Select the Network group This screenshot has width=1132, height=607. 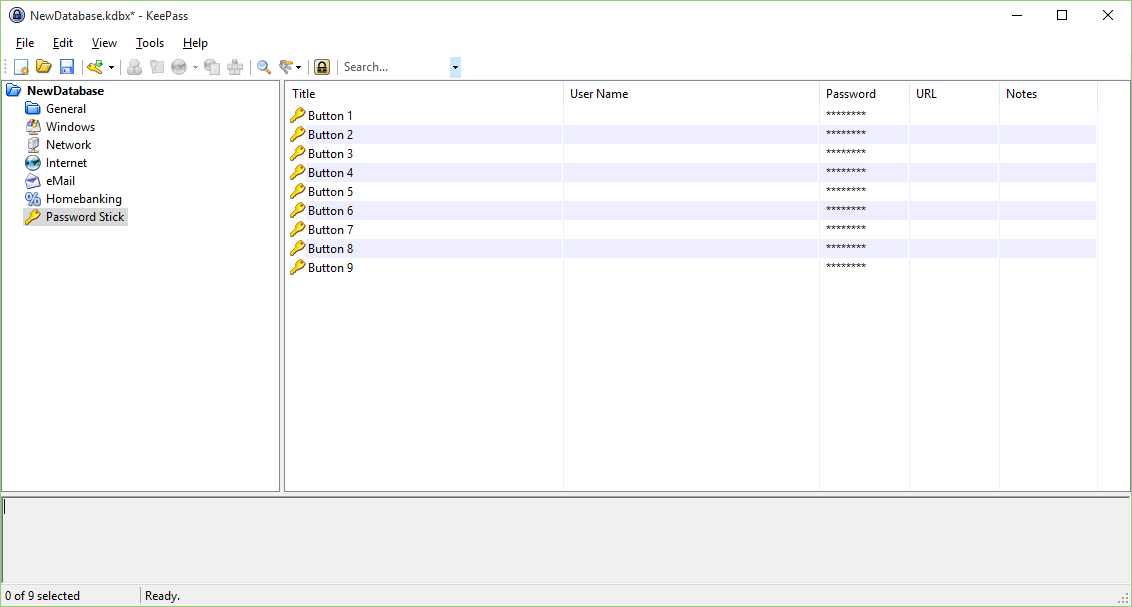(x=69, y=145)
